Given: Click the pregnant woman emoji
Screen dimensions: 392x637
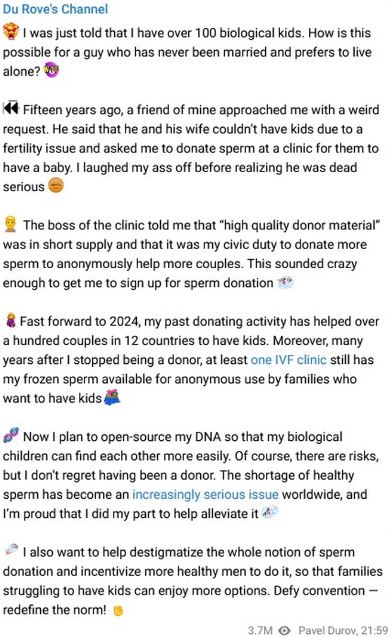Looking at the screenshot, I should coord(11,321).
